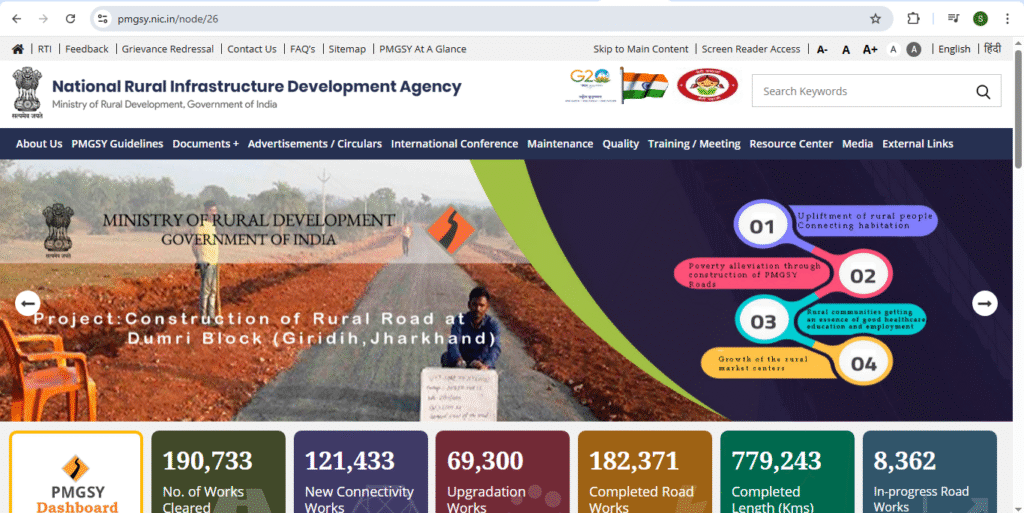Open Quality menu item

pyautogui.click(x=620, y=144)
